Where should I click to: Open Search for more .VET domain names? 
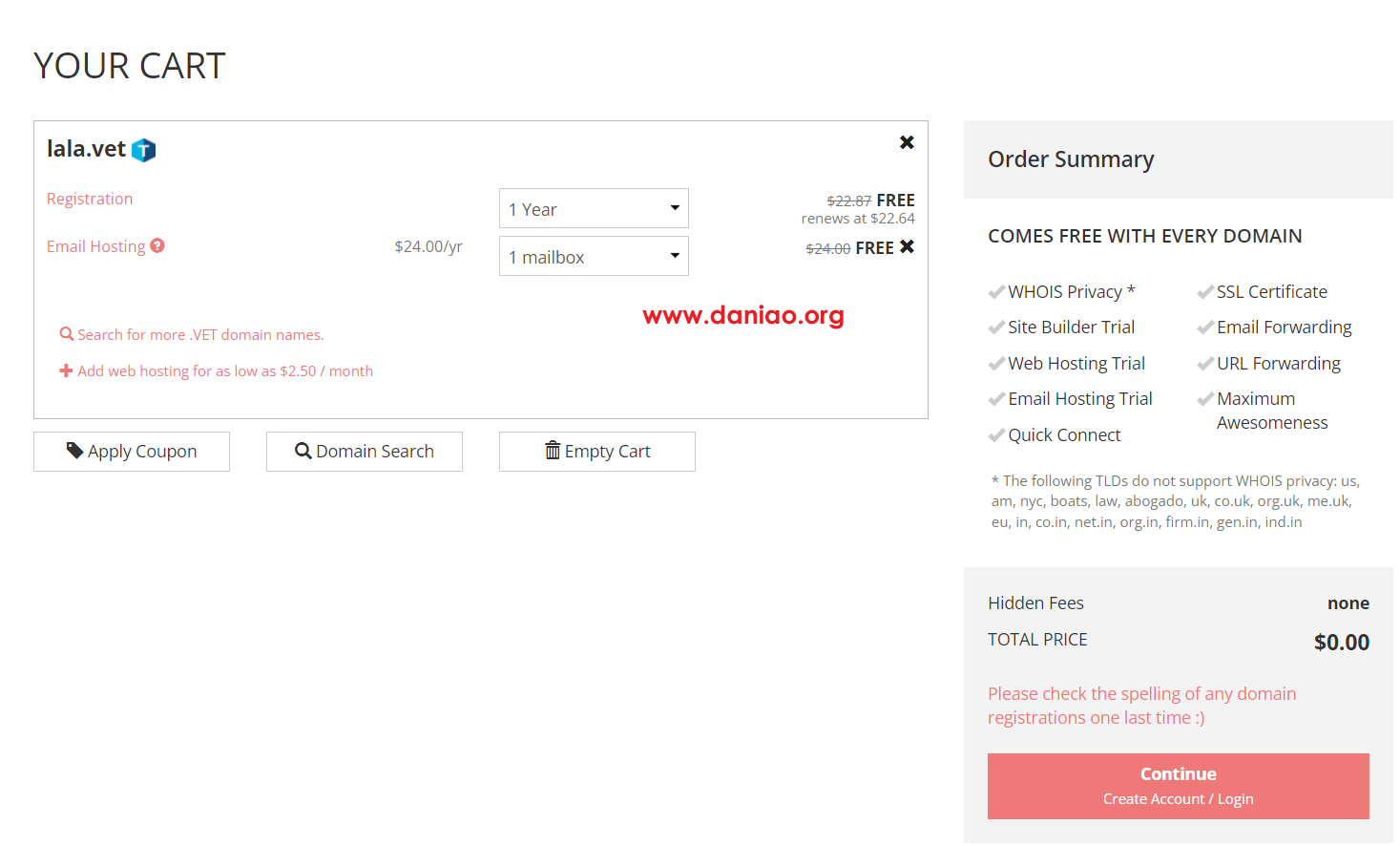pyautogui.click(x=200, y=334)
